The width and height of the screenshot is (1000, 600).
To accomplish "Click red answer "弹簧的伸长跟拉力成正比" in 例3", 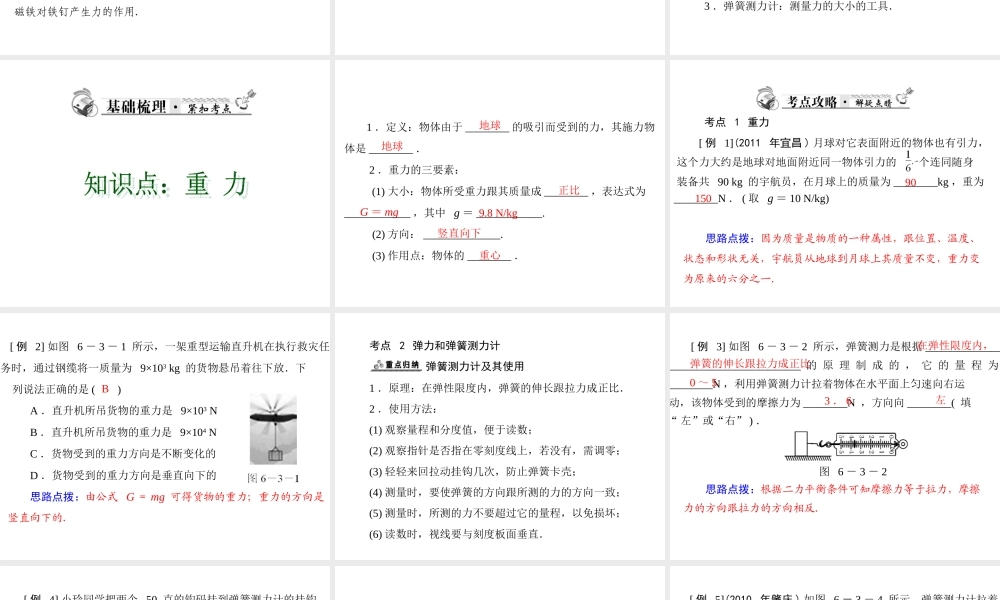I will pyautogui.click(x=747, y=363).
